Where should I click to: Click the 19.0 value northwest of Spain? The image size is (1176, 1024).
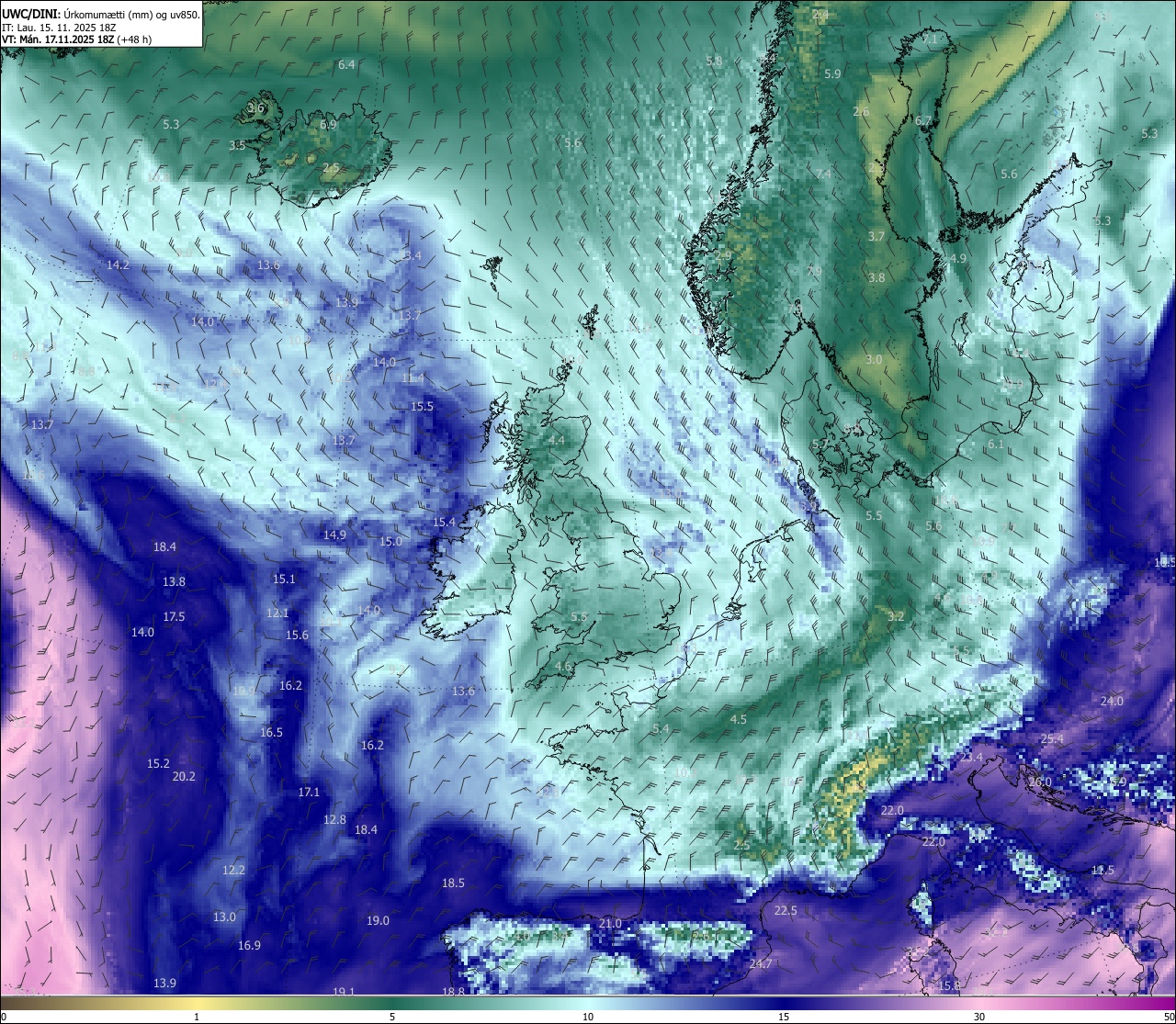[x=378, y=921]
